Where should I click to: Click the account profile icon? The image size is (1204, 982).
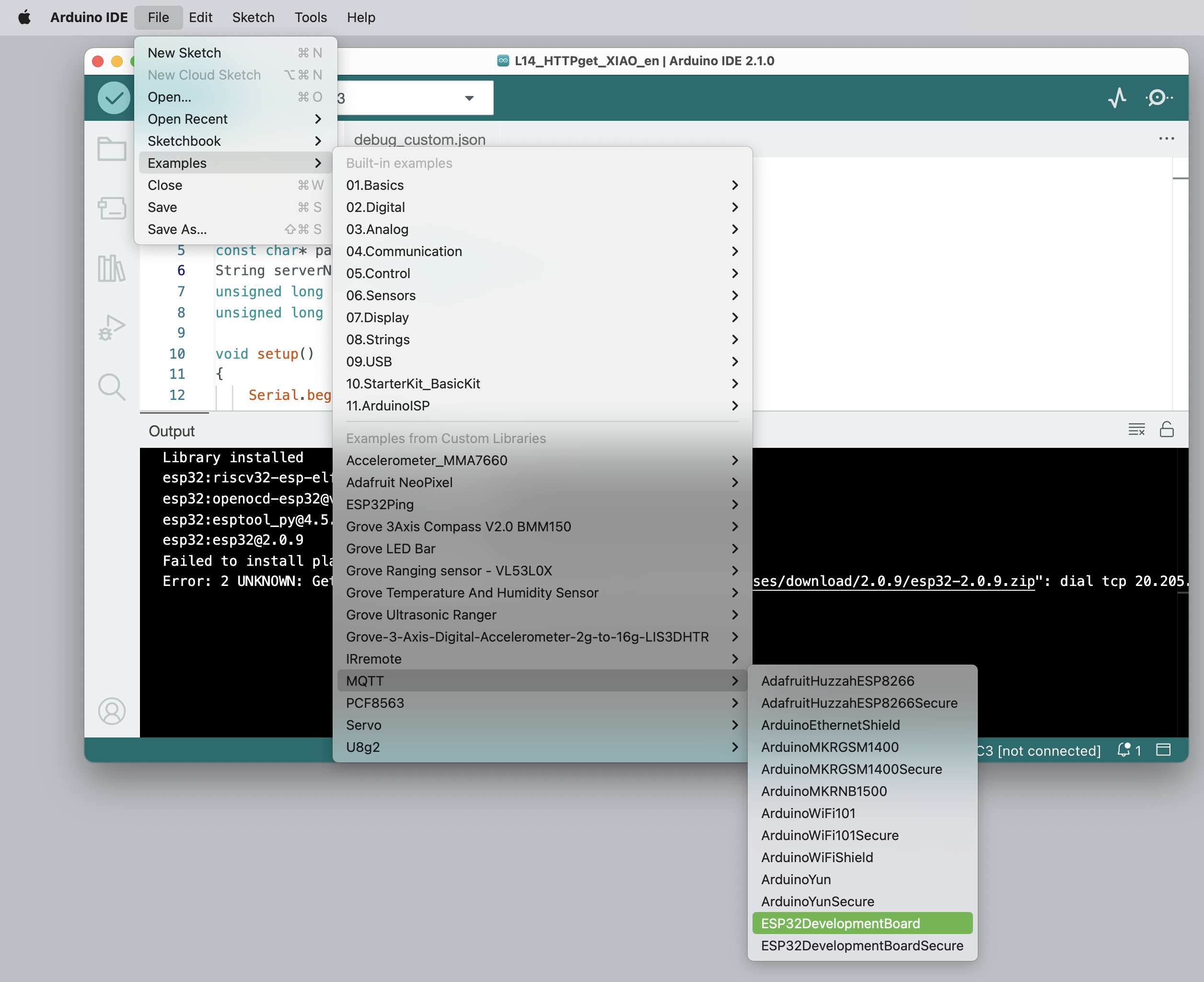coord(112,711)
